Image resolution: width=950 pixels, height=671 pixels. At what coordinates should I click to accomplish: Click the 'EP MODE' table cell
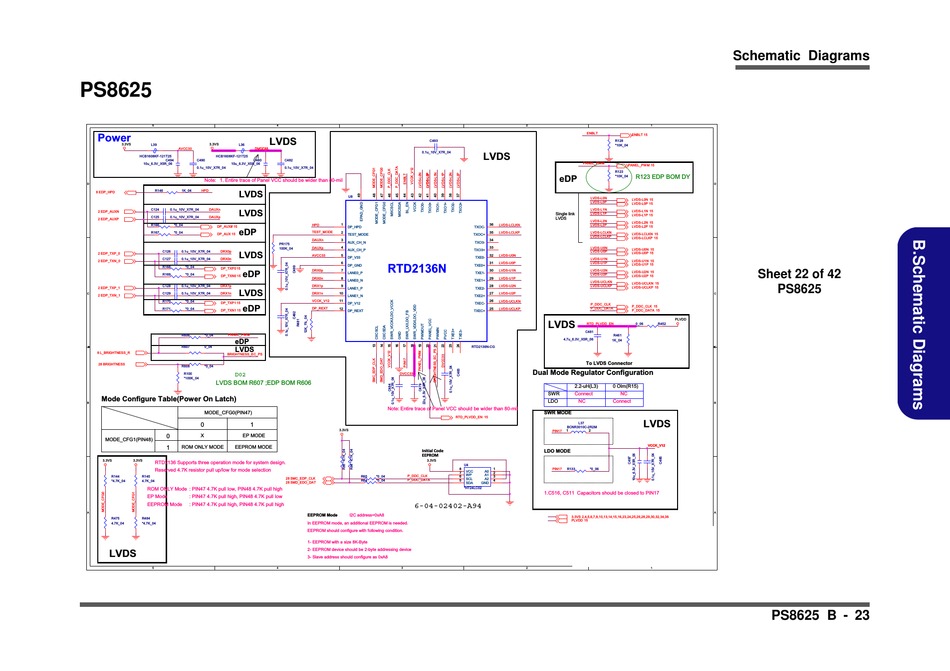254,435
